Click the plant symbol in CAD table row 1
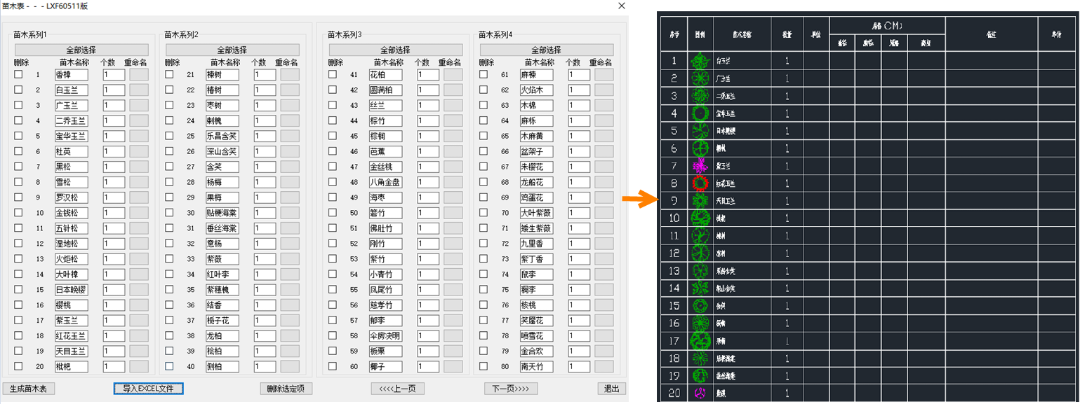 [x=700, y=61]
